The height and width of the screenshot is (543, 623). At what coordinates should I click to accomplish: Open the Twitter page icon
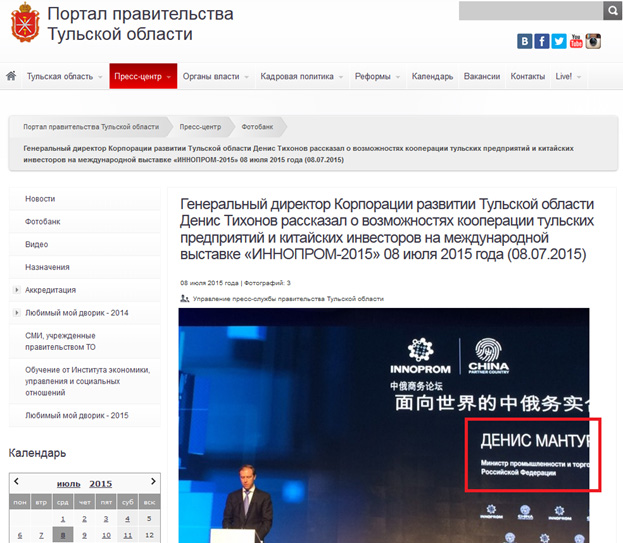click(x=558, y=41)
